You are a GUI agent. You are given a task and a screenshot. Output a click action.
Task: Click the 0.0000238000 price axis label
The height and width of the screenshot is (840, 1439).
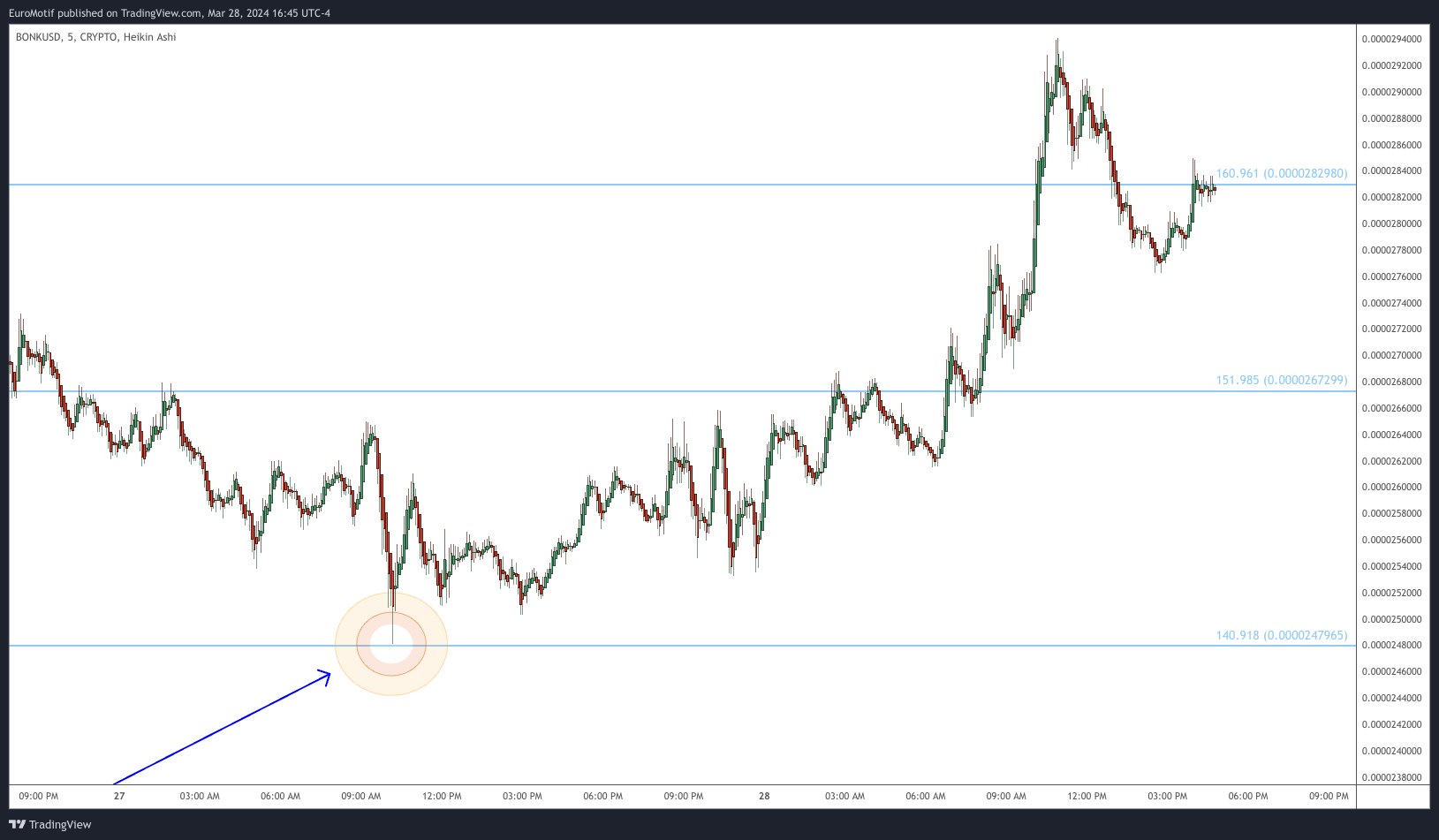pos(1392,777)
